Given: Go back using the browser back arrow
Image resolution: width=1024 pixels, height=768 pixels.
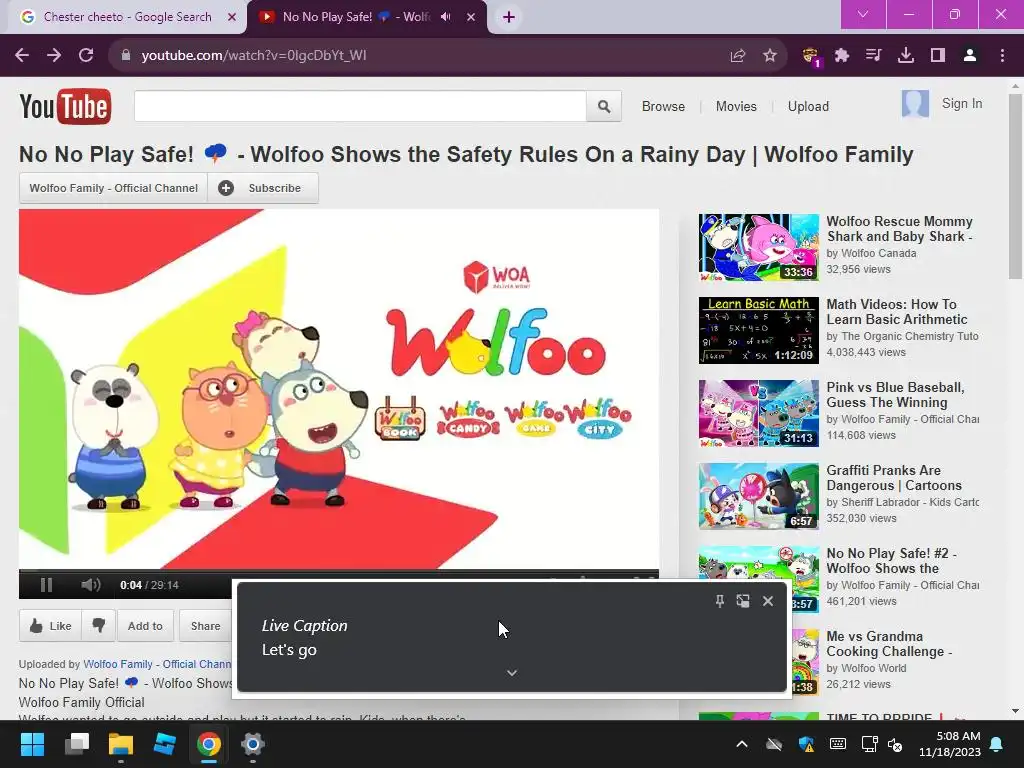Looking at the screenshot, I should [x=22, y=56].
